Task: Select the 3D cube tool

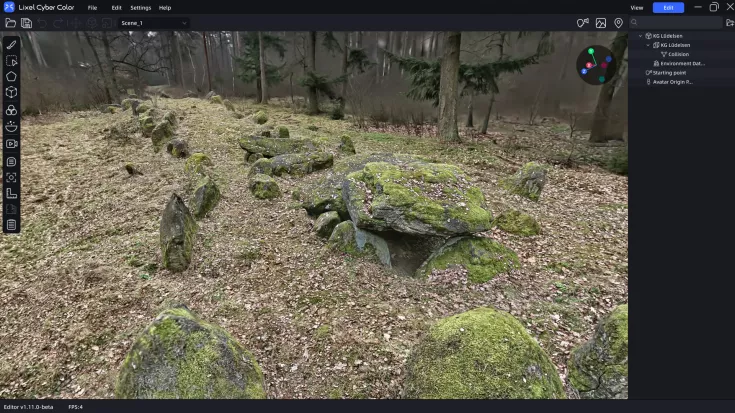Action: [11, 92]
